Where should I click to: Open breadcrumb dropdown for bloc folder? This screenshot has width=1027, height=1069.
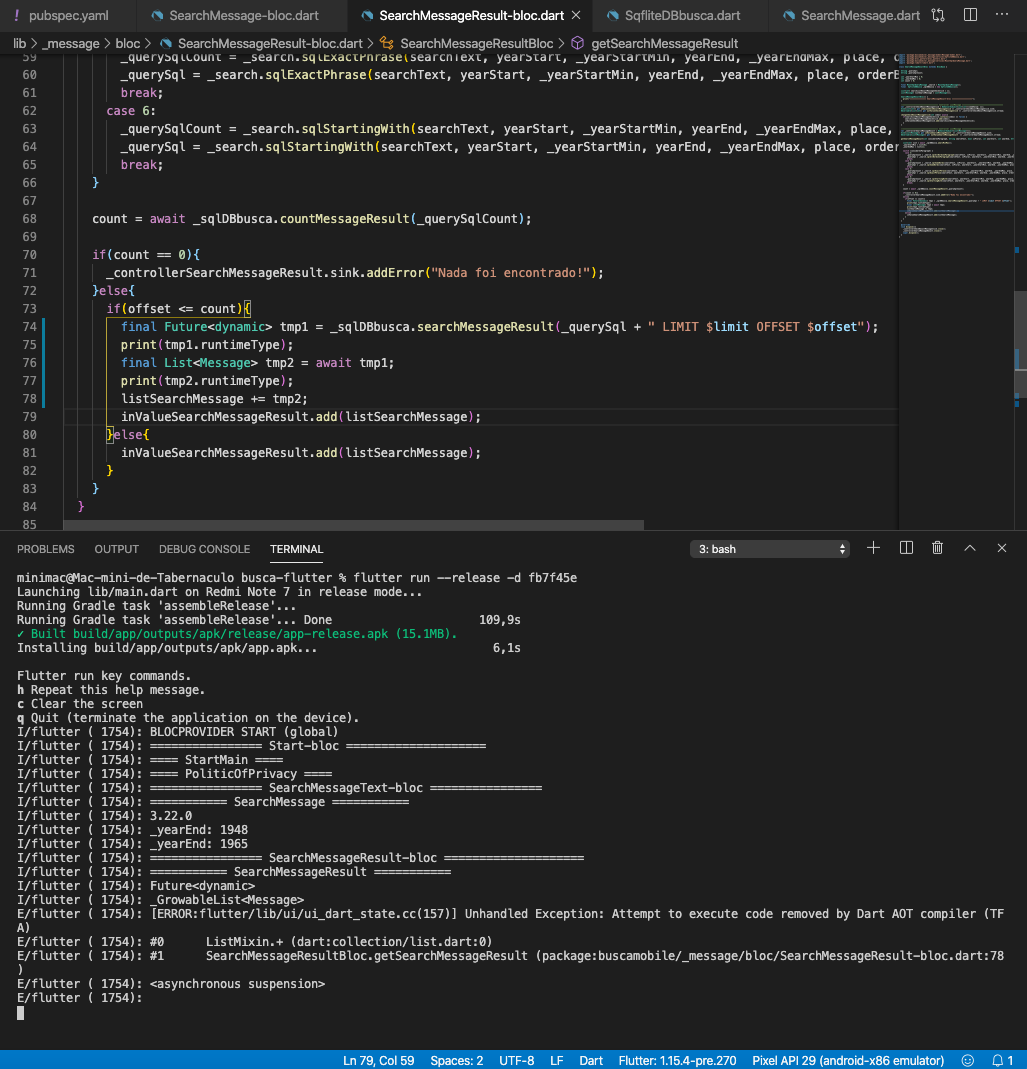127,43
